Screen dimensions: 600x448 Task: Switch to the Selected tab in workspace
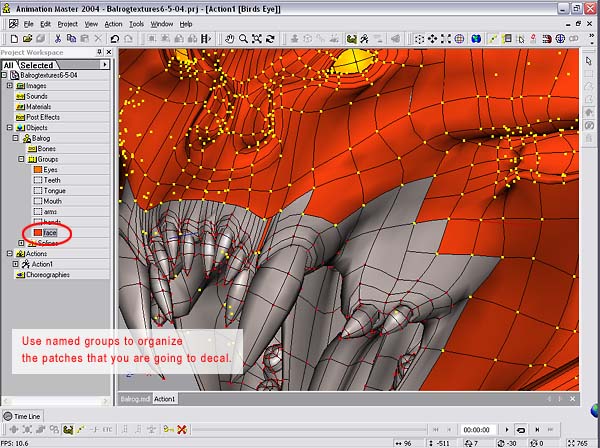[37, 65]
